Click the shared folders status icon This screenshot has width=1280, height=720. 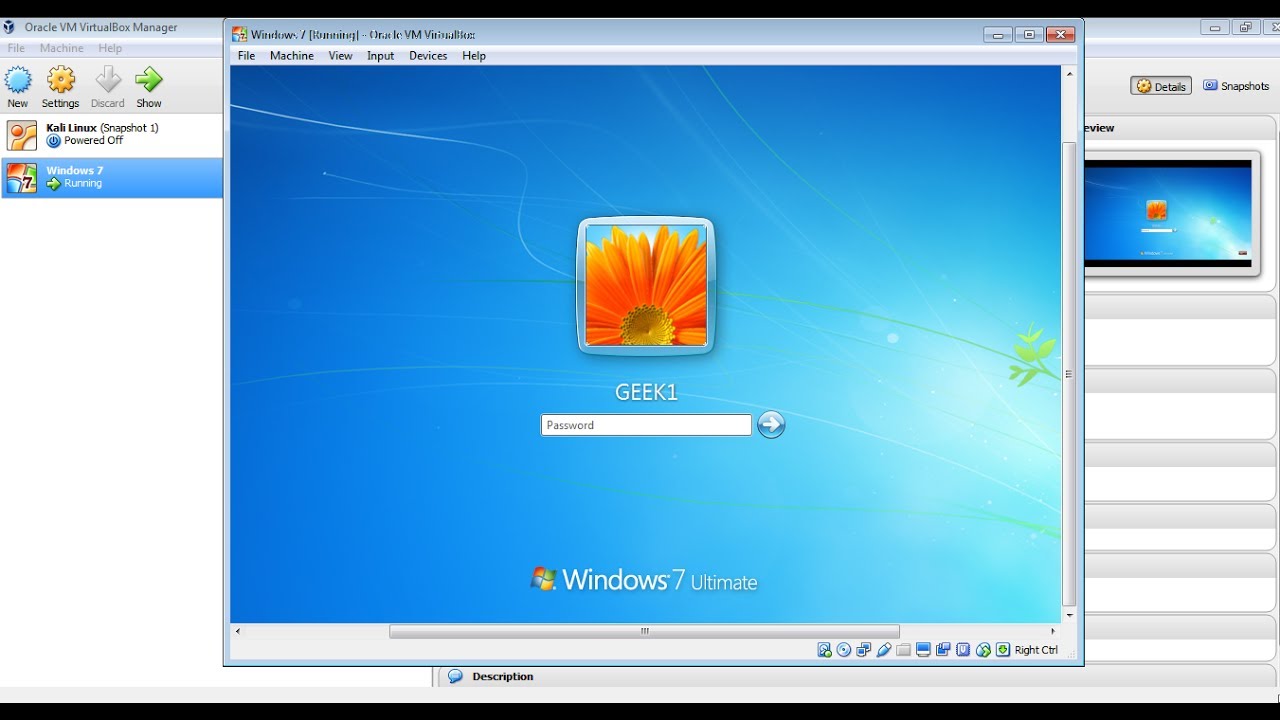(x=904, y=650)
